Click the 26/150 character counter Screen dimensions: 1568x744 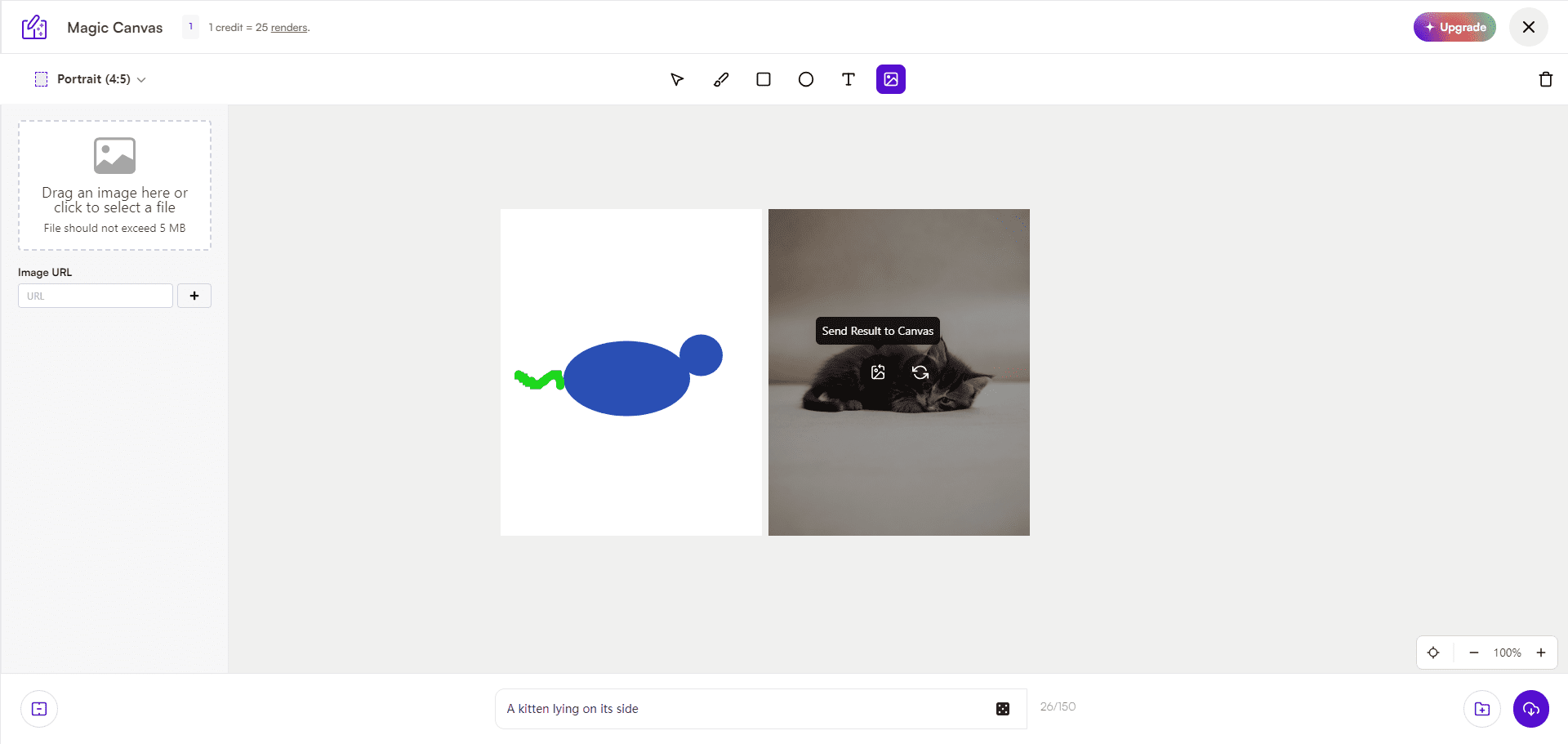click(x=1058, y=706)
